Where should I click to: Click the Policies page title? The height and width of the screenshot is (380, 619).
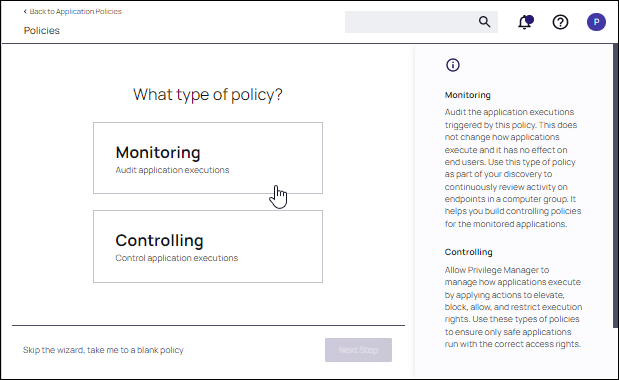41,30
